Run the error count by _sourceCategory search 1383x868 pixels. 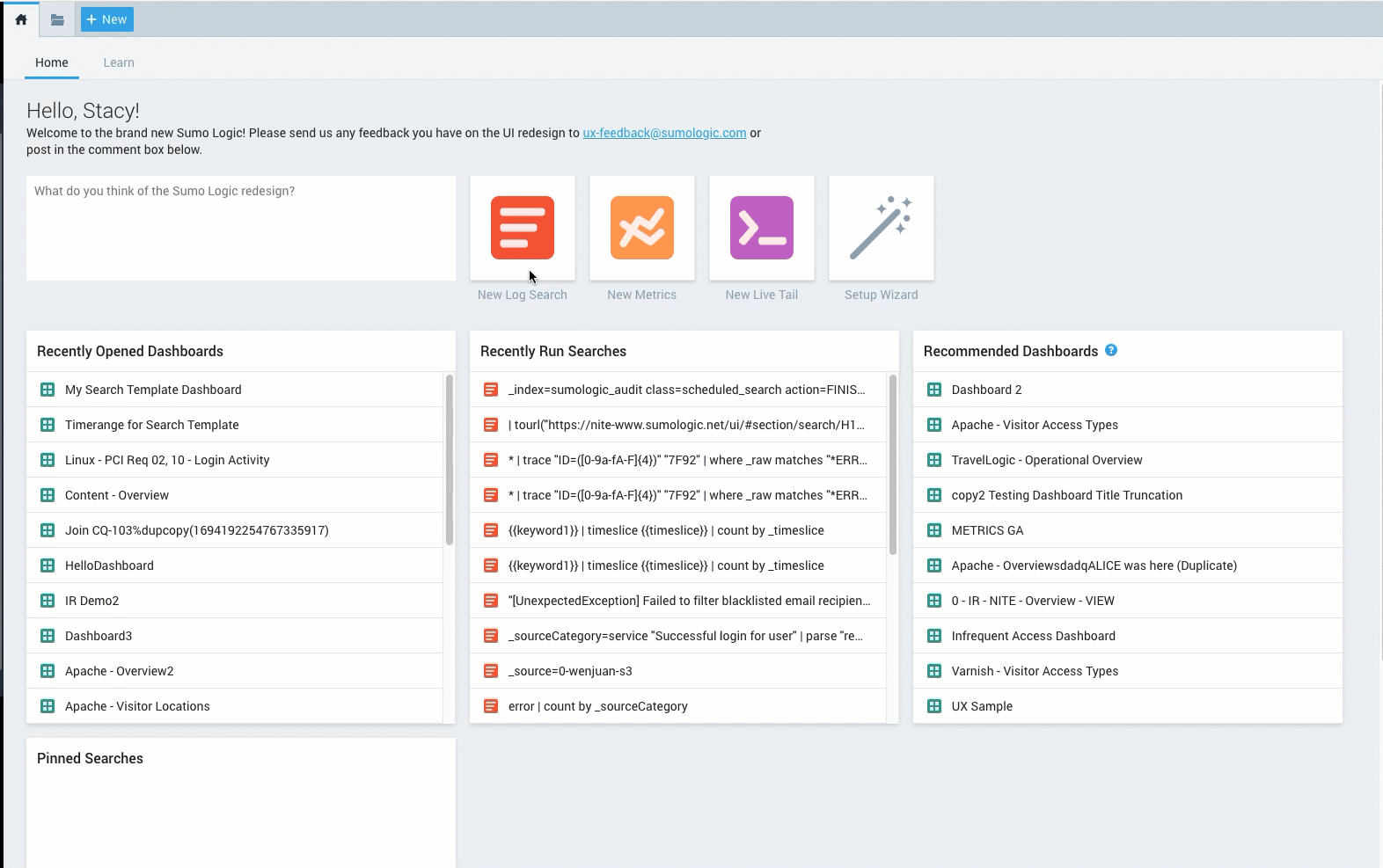click(598, 706)
